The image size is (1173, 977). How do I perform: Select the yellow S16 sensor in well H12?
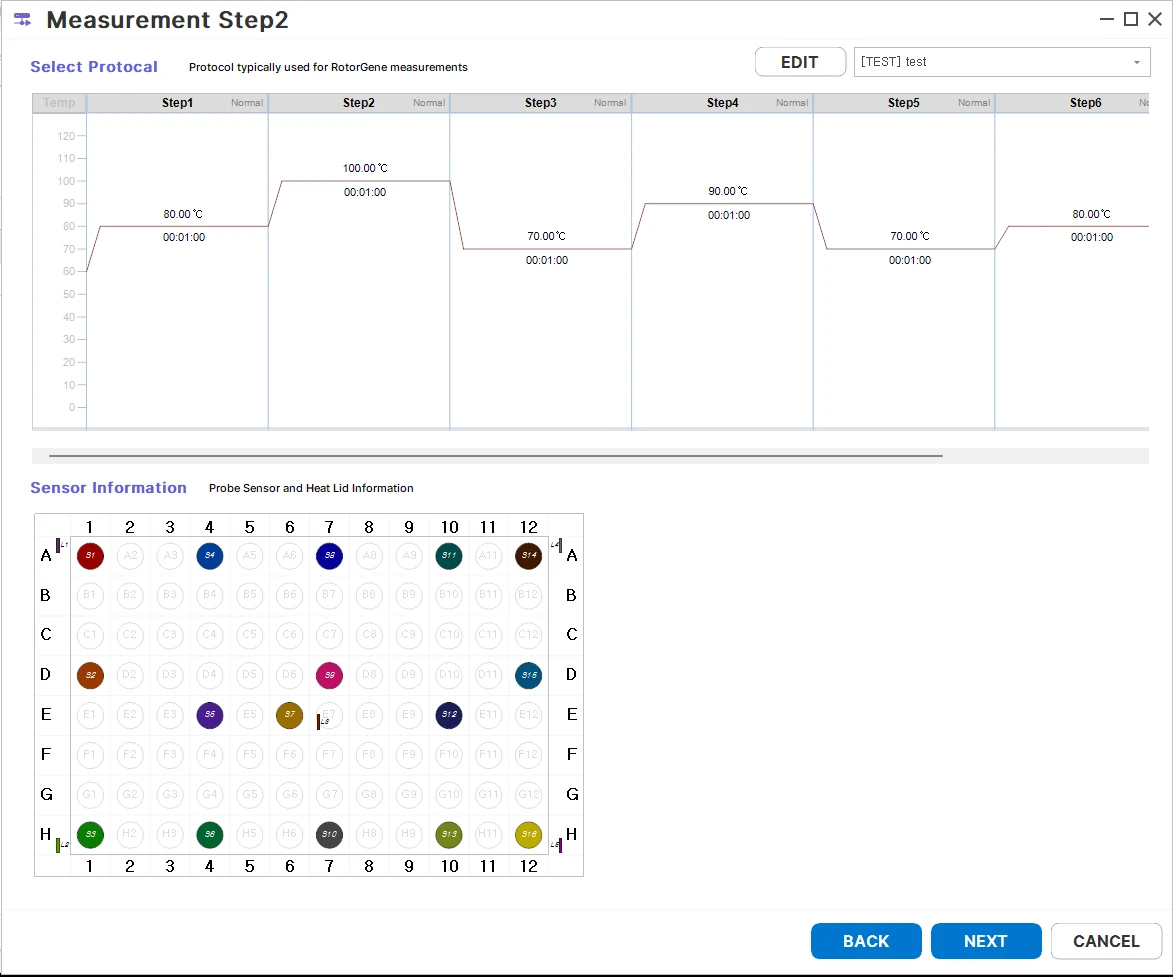529,834
